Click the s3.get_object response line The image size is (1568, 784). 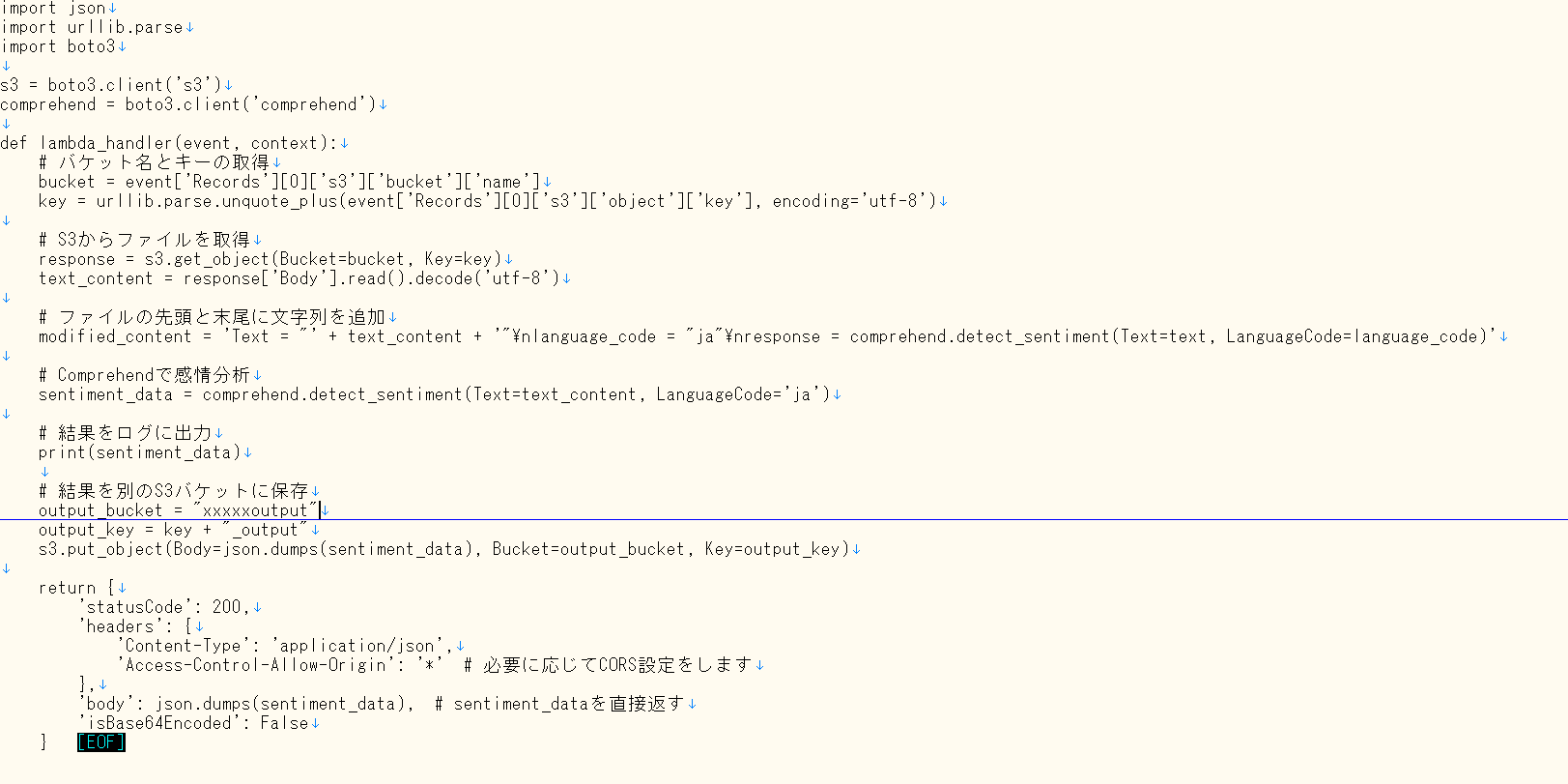pos(271,259)
